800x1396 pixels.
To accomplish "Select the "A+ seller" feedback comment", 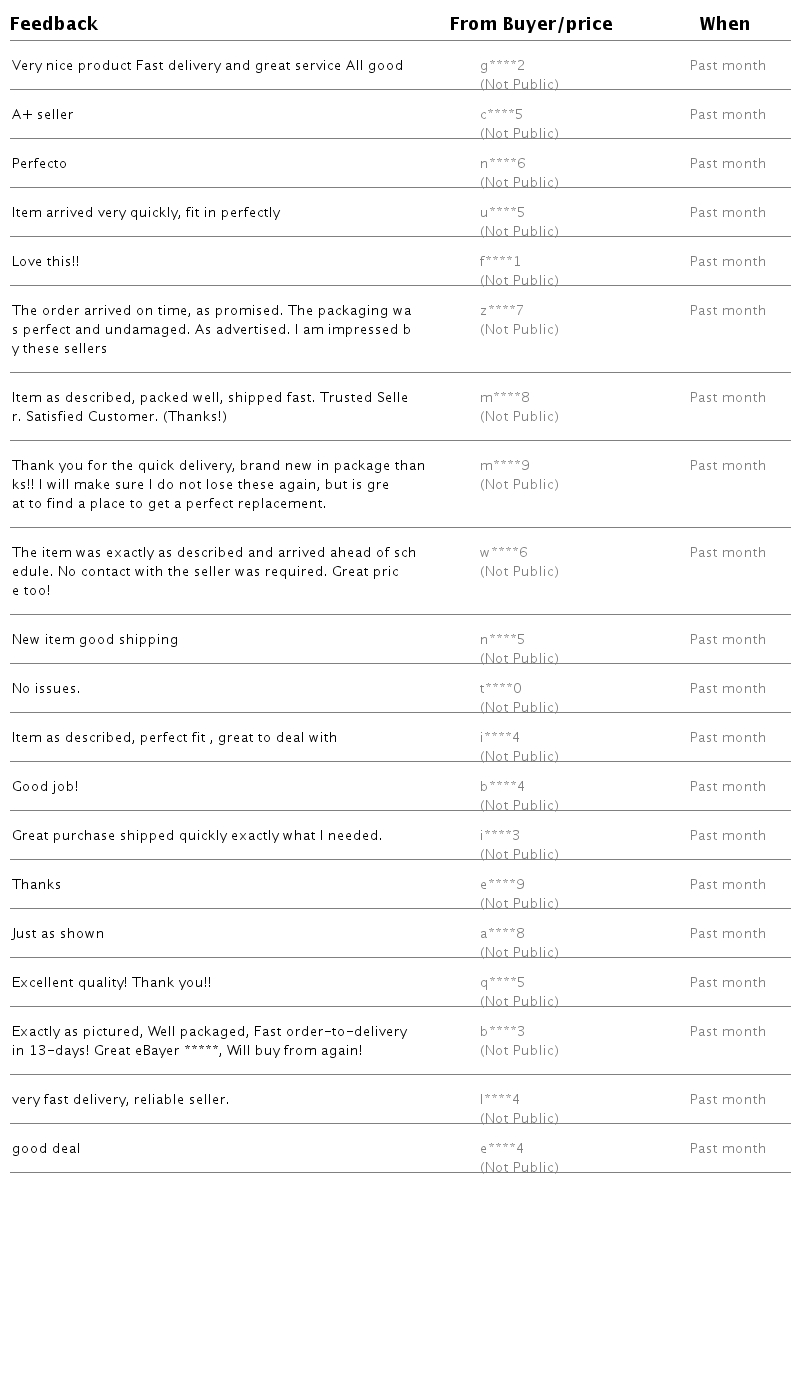I will click(43, 115).
